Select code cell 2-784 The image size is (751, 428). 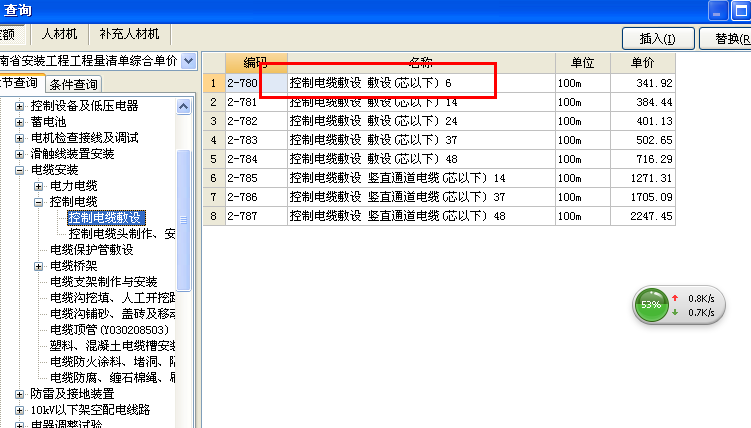pyautogui.click(x=256, y=159)
